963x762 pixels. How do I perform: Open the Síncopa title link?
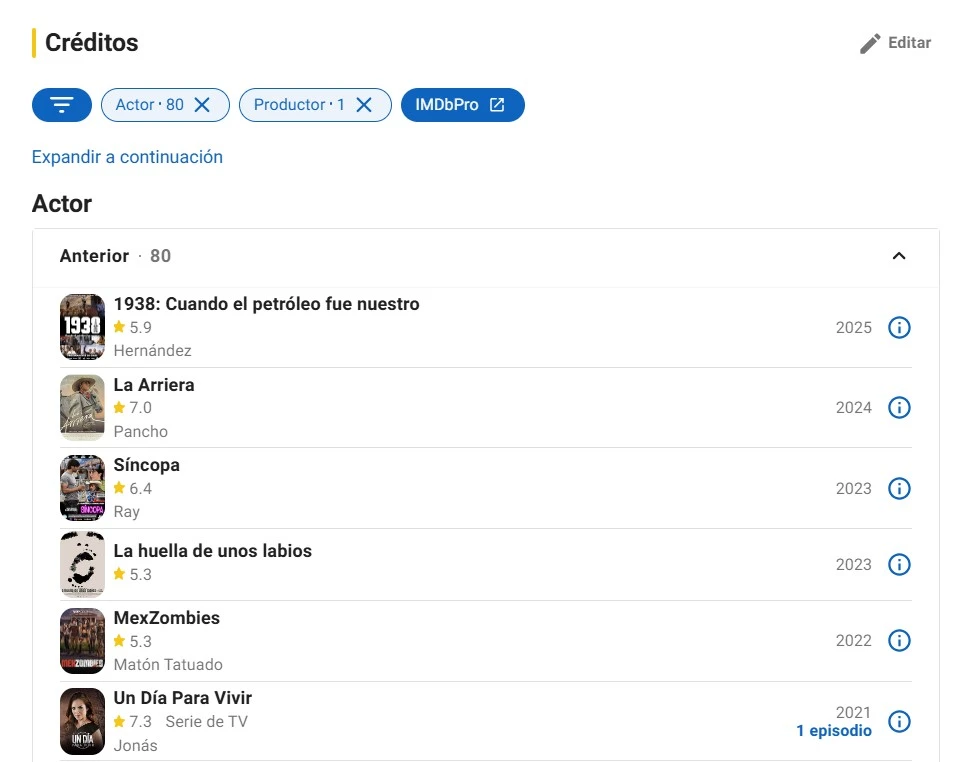pos(147,465)
